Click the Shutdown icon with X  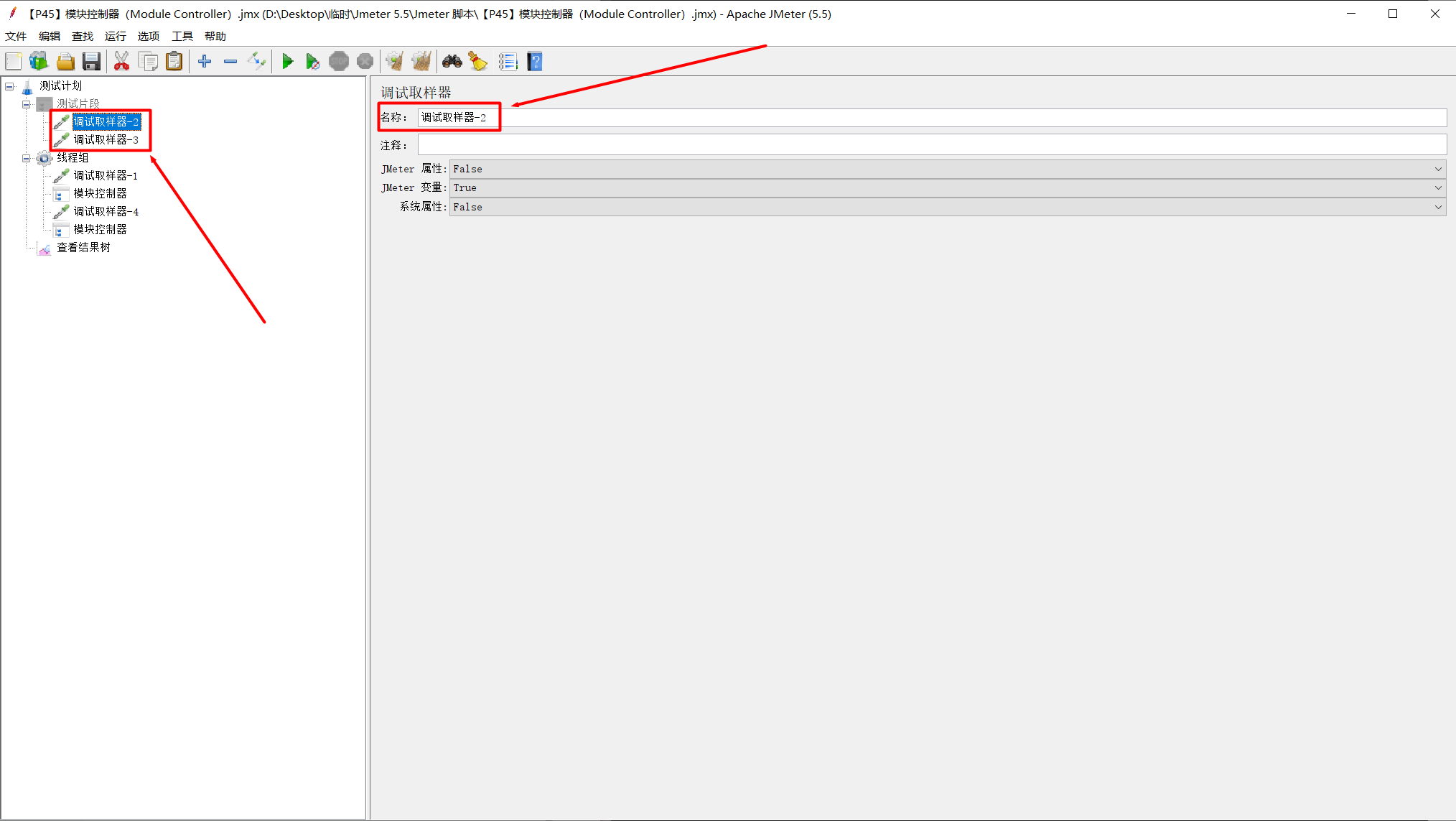click(365, 62)
